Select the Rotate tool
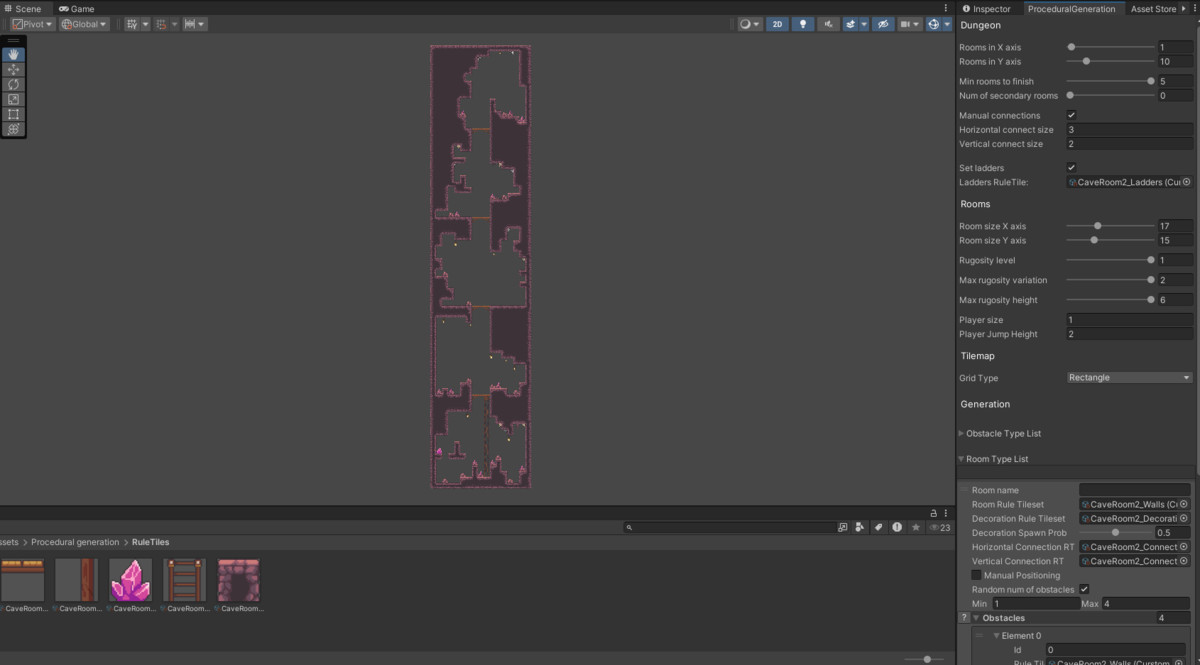1200x665 pixels. (x=13, y=84)
